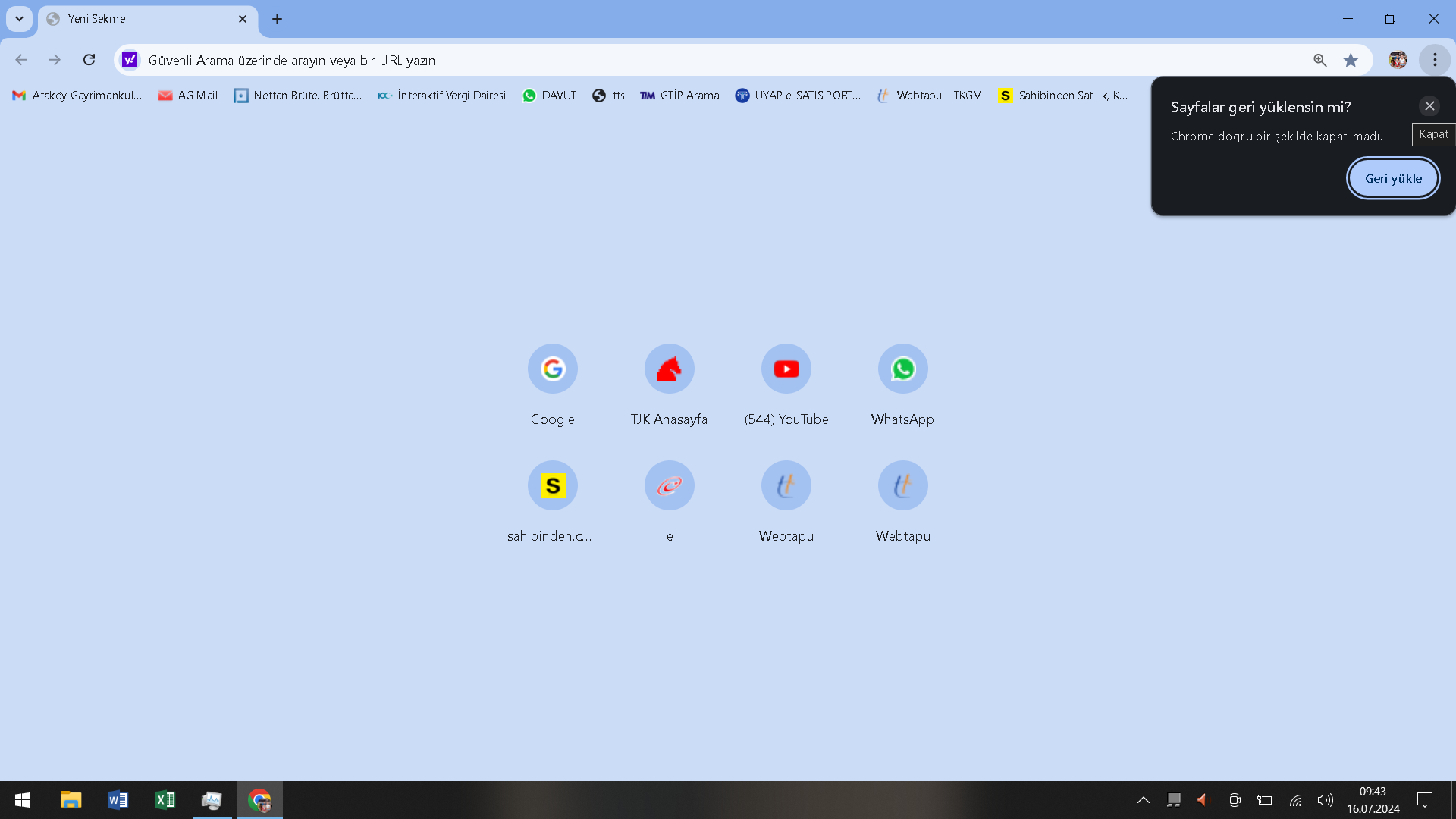The image size is (1456, 819).
Task: Dismiss the restore pages popup
Action: click(x=1429, y=106)
